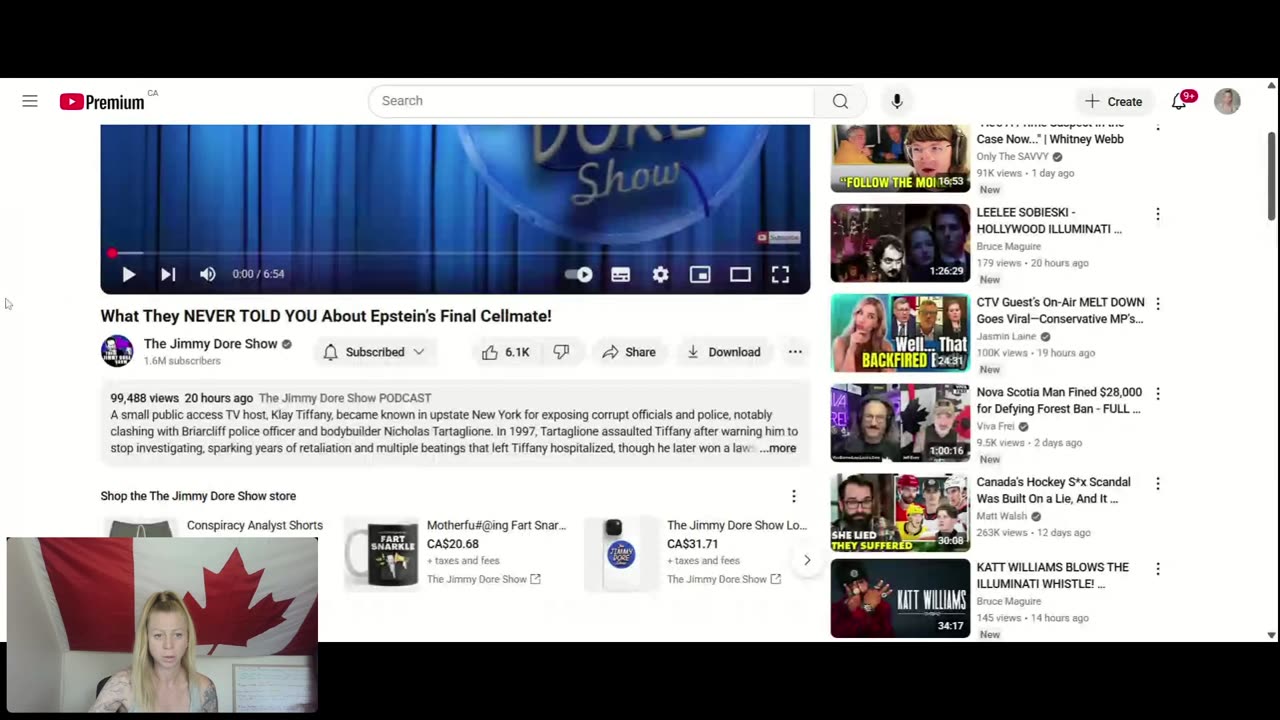Open the Create menu
This screenshot has width=1280, height=720.
point(1114,101)
